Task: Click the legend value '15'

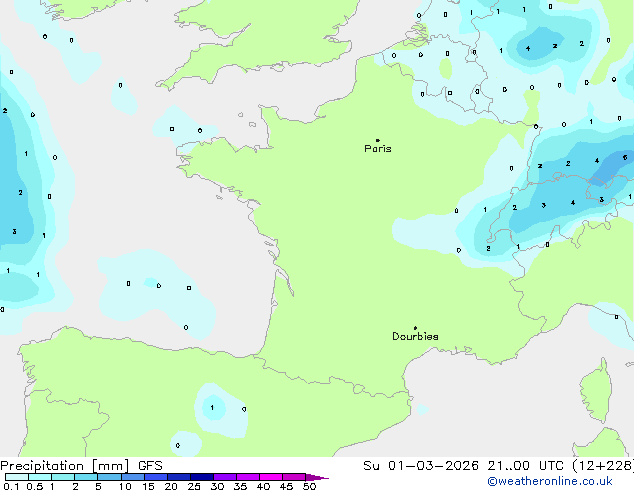Action: coord(148,486)
